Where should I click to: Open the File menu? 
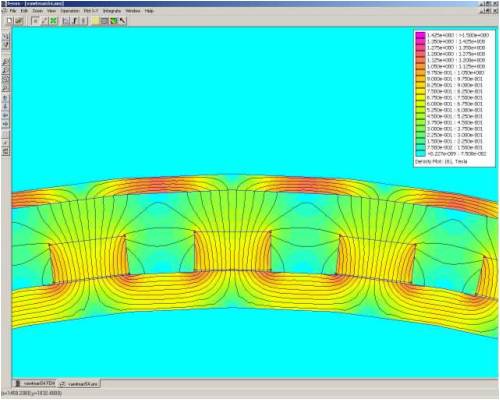coord(13,11)
